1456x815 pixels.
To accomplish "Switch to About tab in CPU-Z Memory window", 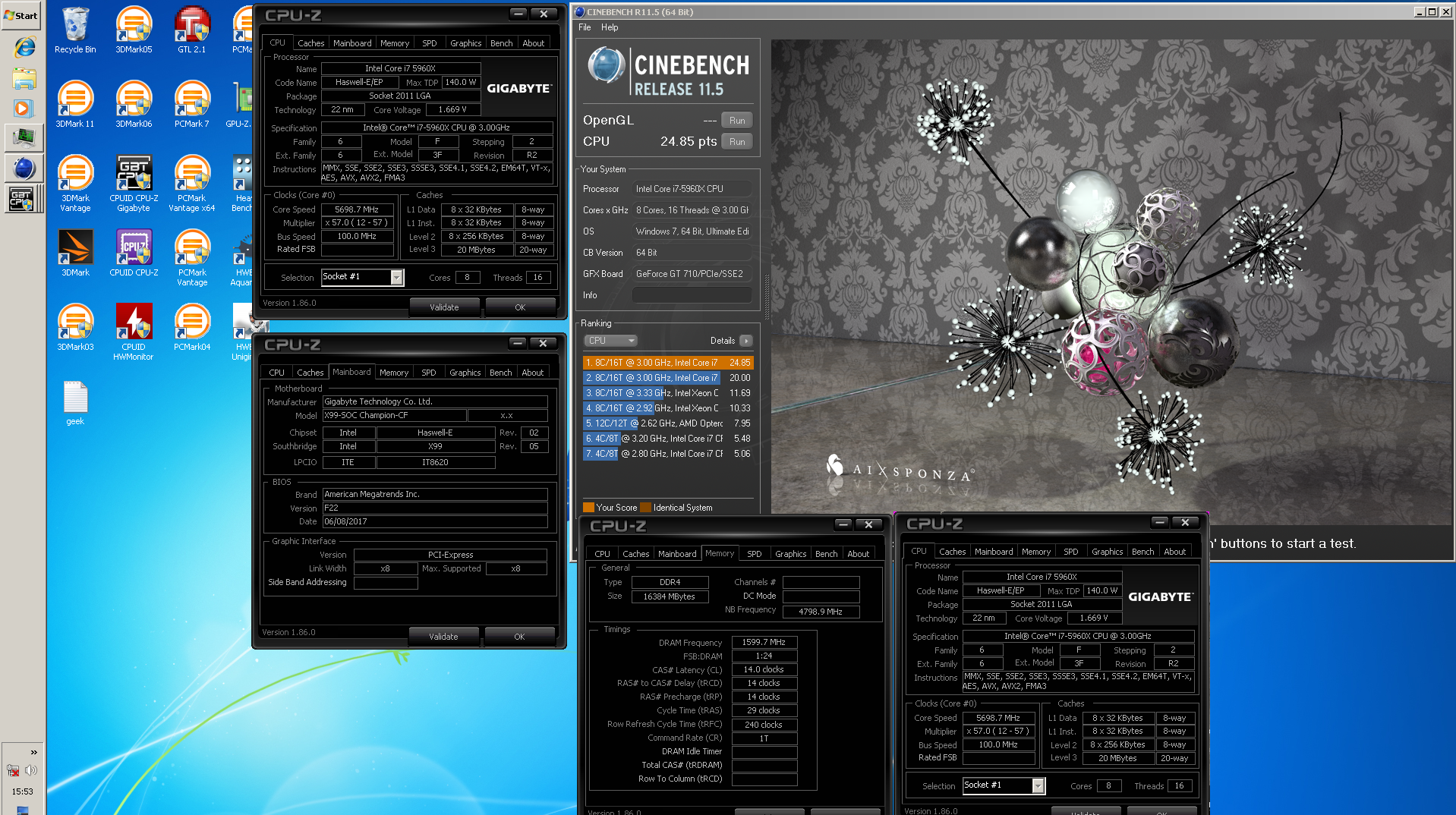I will [859, 554].
